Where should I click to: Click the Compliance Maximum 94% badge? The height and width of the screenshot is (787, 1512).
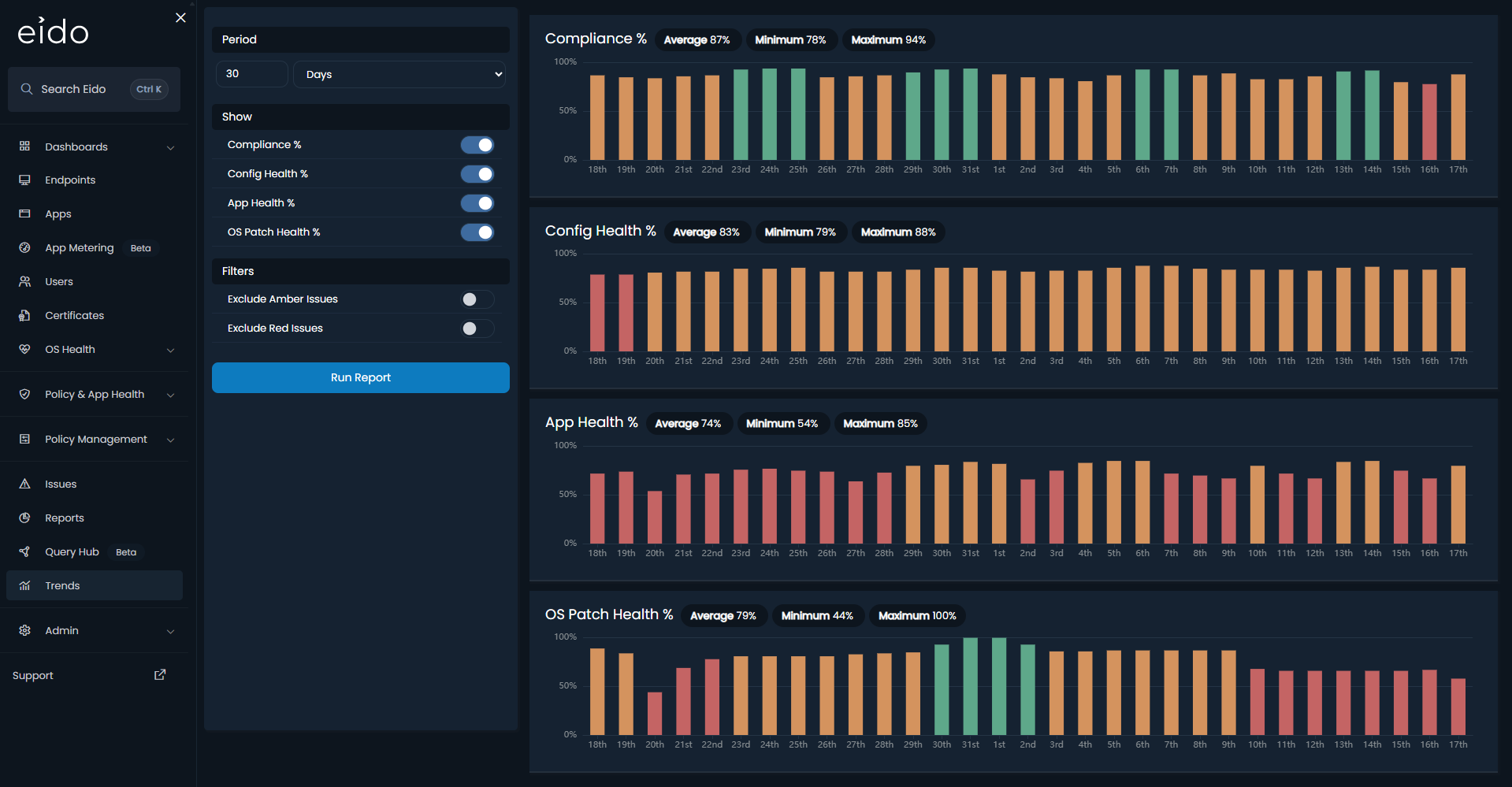(889, 40)
